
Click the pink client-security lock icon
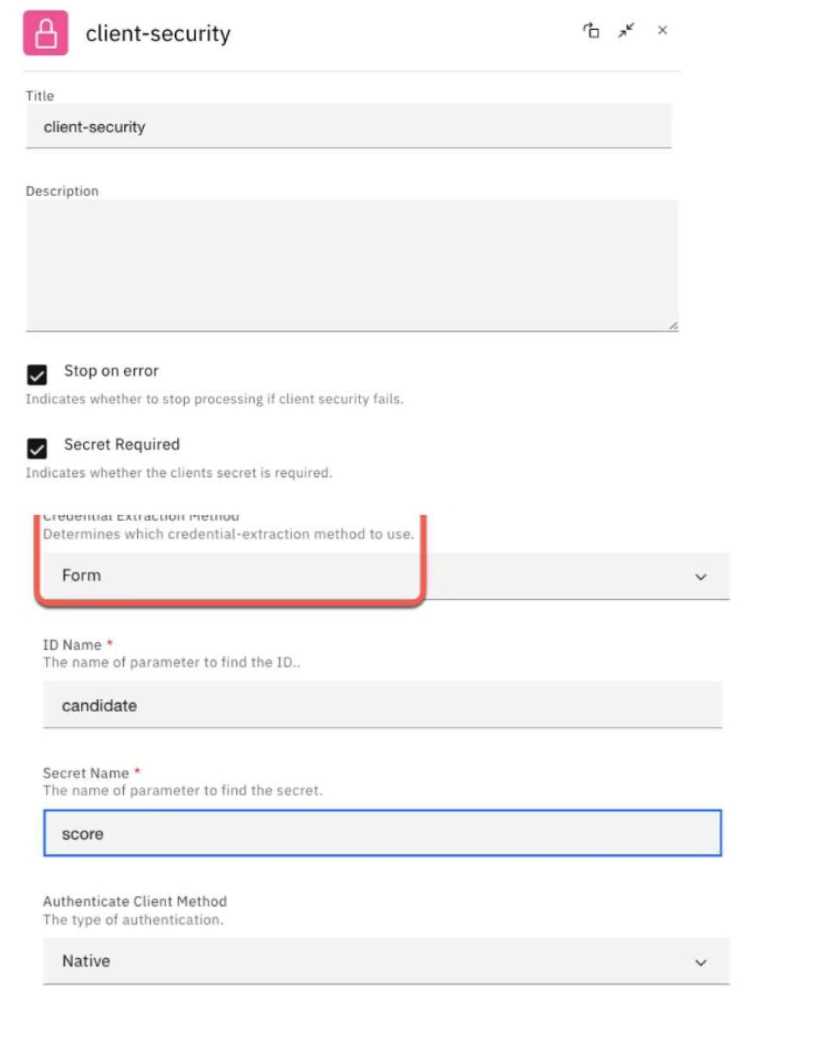point(46,33)
